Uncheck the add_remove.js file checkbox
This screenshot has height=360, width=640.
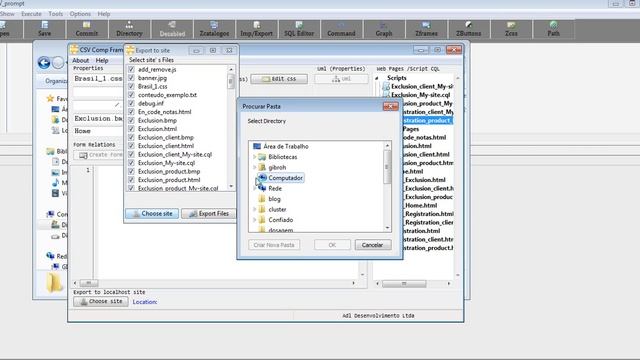(x=131, y=69)
